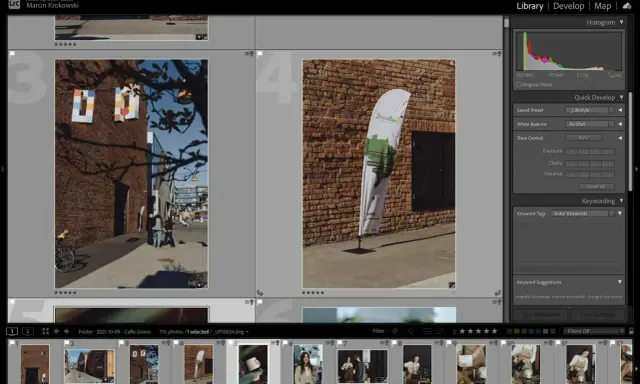Collapse the Histogram panel

(x=621, y=22)
